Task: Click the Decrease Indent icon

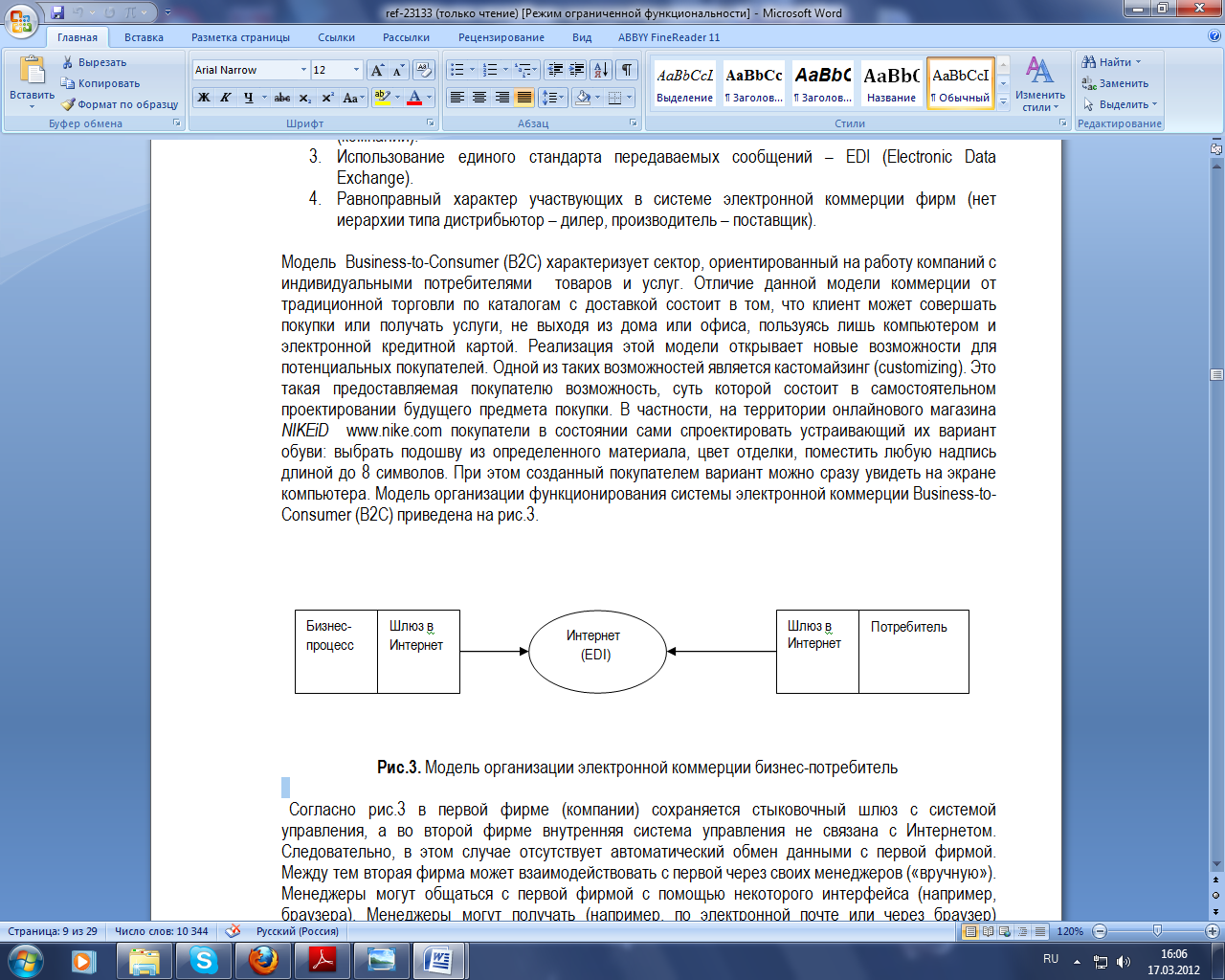Action: [x=555, y=70]
